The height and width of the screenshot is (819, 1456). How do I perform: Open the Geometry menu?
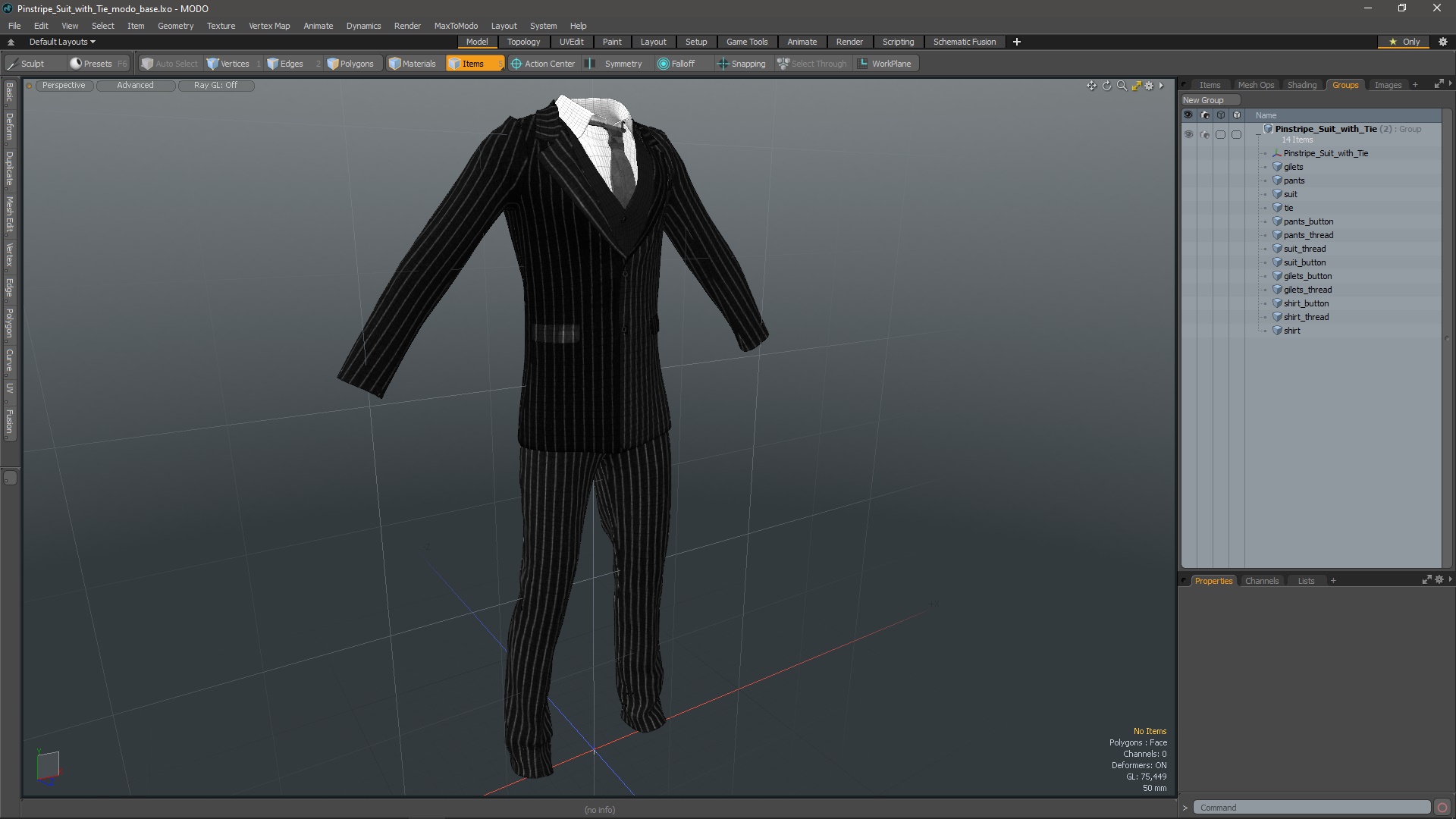click(175, 26)
